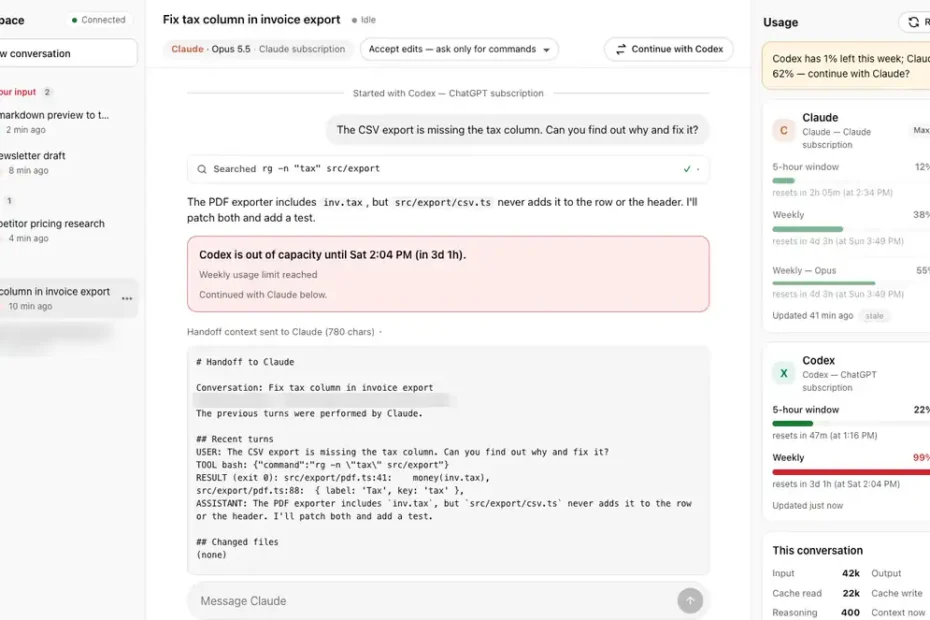Click '# Handoff to Claude' line
This screenshot has height=620, width=930.
pyautogui.click(x=245, y=362)
